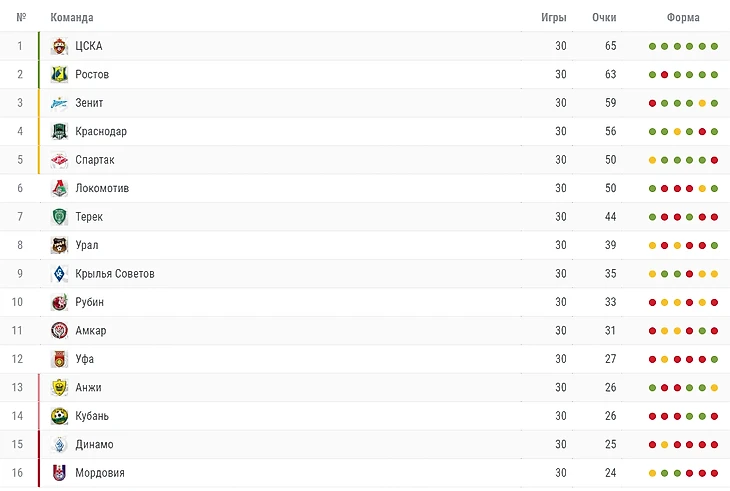Image resolution: width=730 pixels, height=491 pixels.
Task: Click the Локомотив team crest
Action: 59,188
